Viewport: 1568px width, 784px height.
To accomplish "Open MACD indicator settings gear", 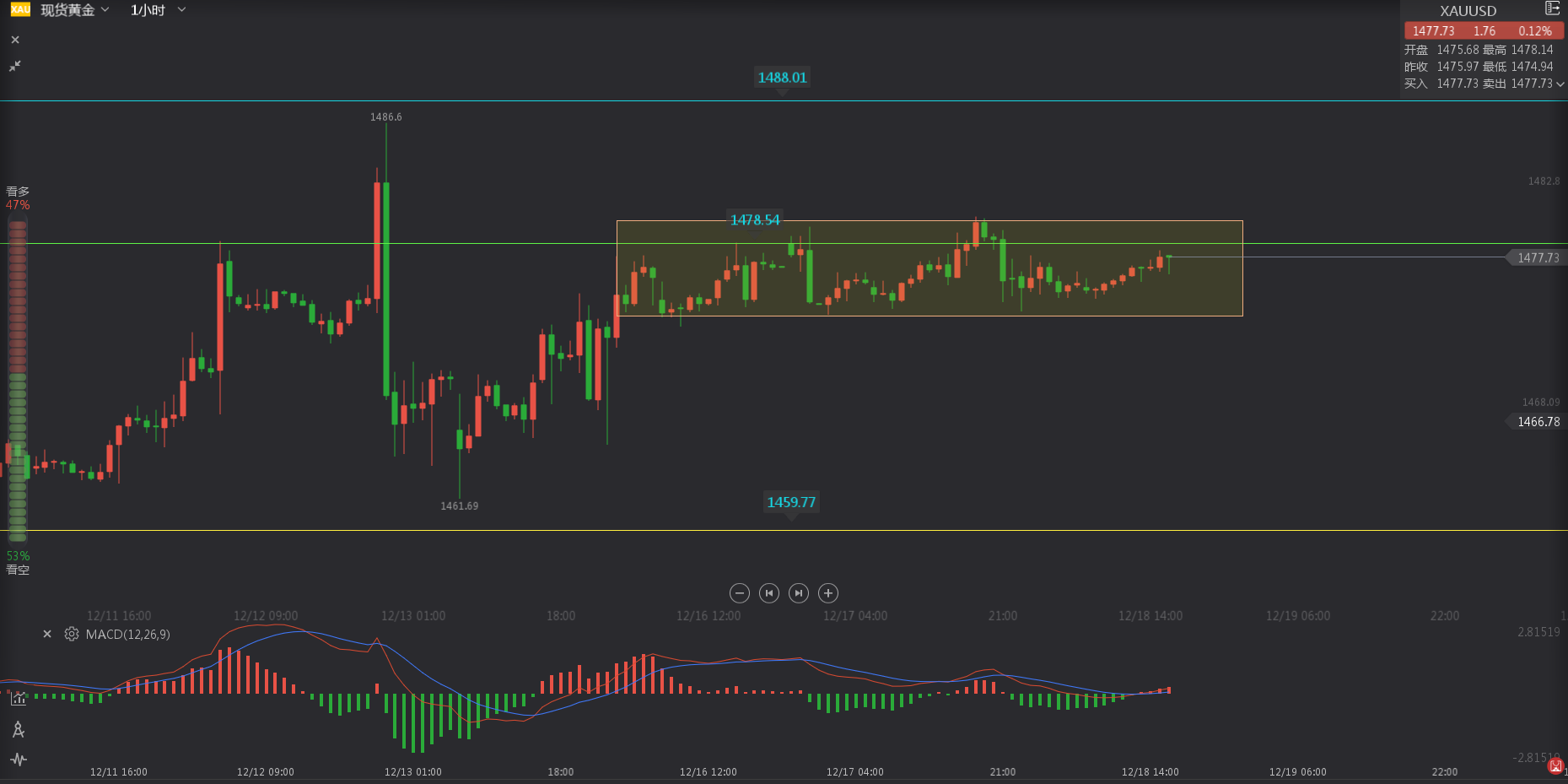I will click(x=72, y=634).
